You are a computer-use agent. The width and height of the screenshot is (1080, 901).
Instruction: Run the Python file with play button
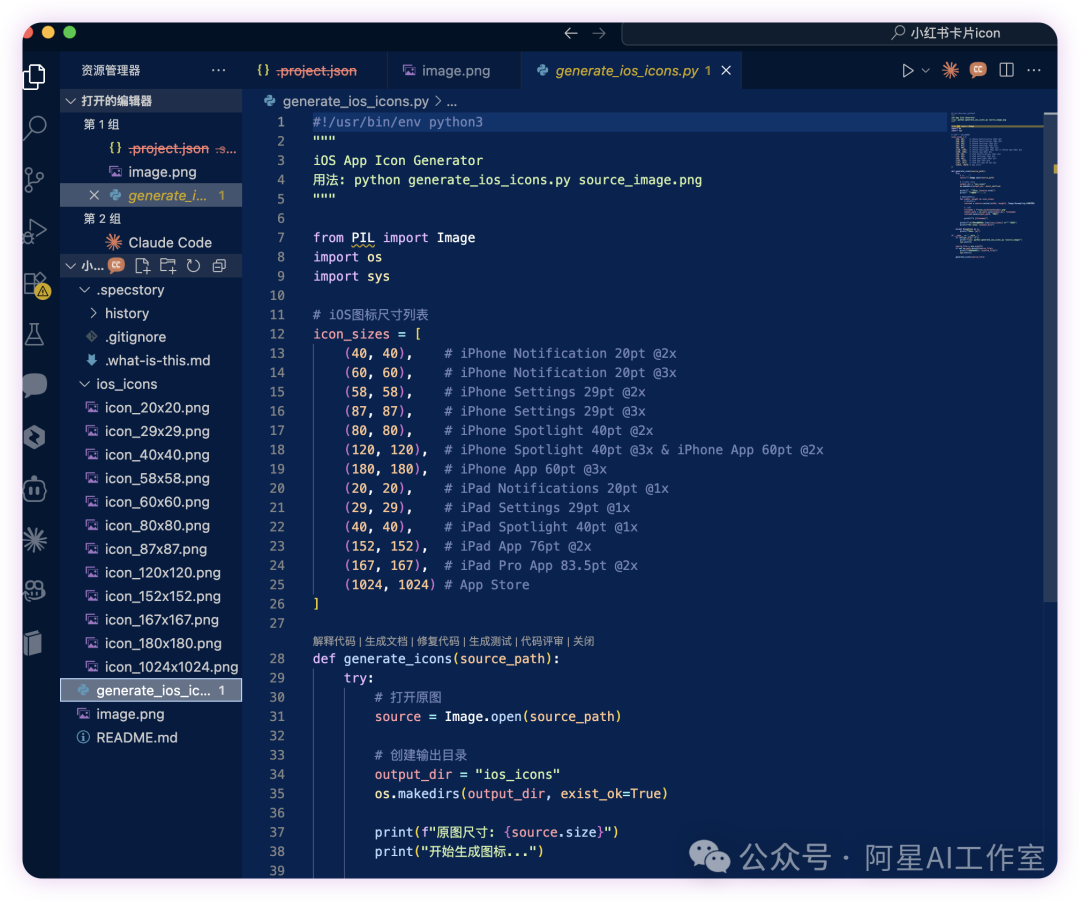point(907,70)
